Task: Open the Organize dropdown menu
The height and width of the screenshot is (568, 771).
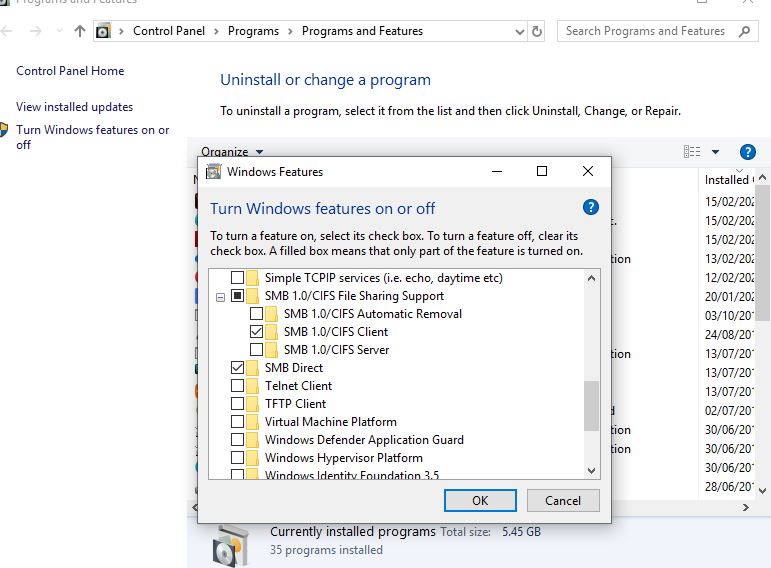Action: coord(232,152)
